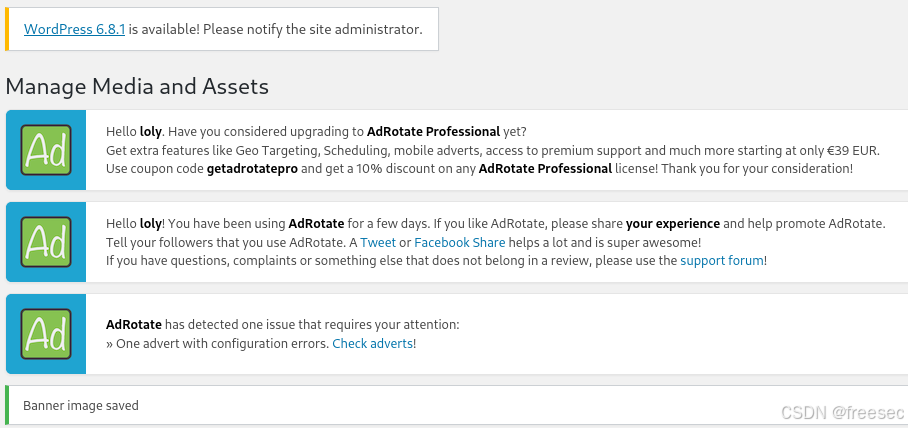Screen dimensions: 908x428
Task: Click the bold "your experience" text
Action: coord(673,223)
